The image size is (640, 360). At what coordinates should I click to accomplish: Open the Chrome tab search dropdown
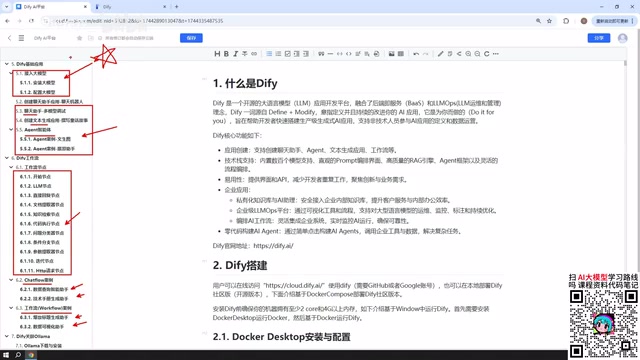click(6, 7)
